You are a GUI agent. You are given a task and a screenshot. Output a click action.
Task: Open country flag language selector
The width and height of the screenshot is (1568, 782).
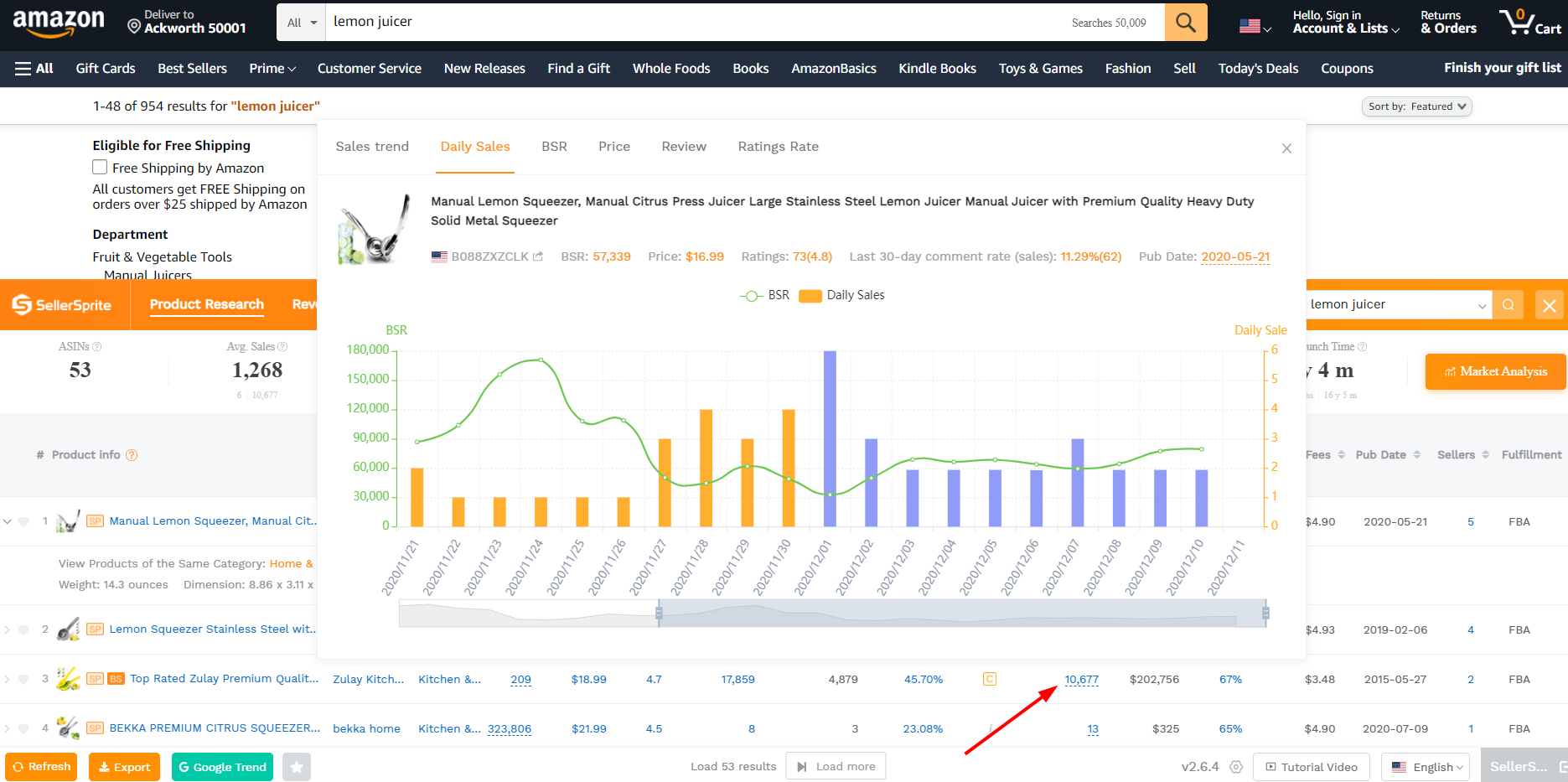tap(1255, 26)
